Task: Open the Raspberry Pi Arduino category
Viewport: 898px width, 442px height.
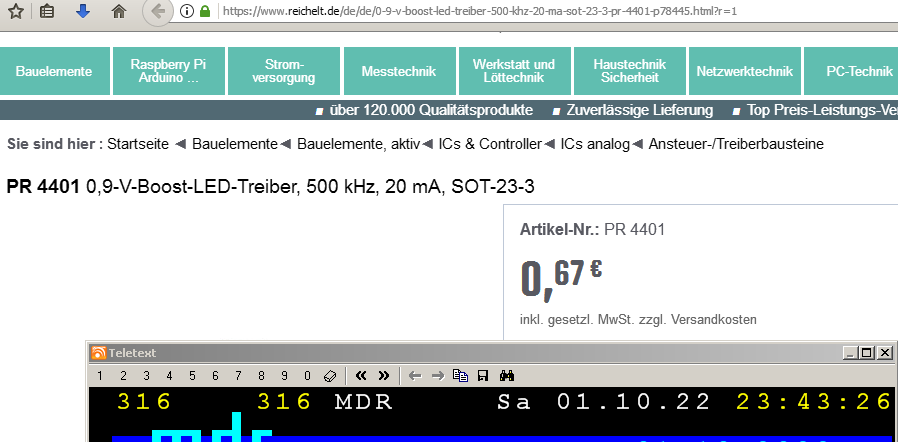Action: [168, 72]
